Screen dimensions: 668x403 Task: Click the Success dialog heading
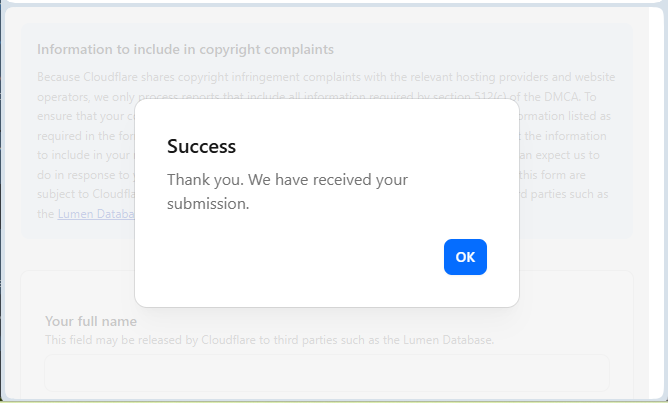202,146
